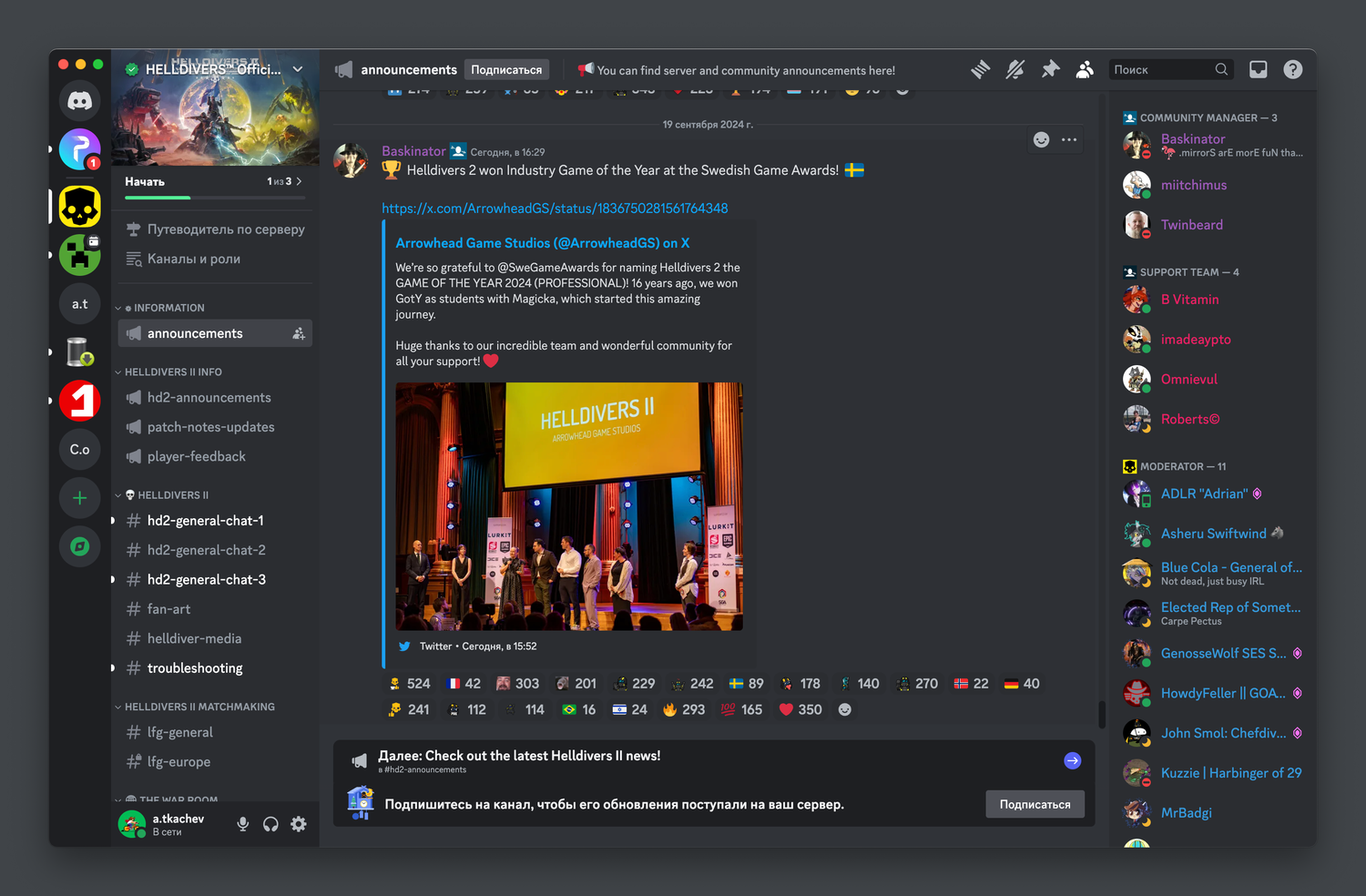Click the onboarding progress bar
The height and width of the screenshot is (896, 1366).
214,198
